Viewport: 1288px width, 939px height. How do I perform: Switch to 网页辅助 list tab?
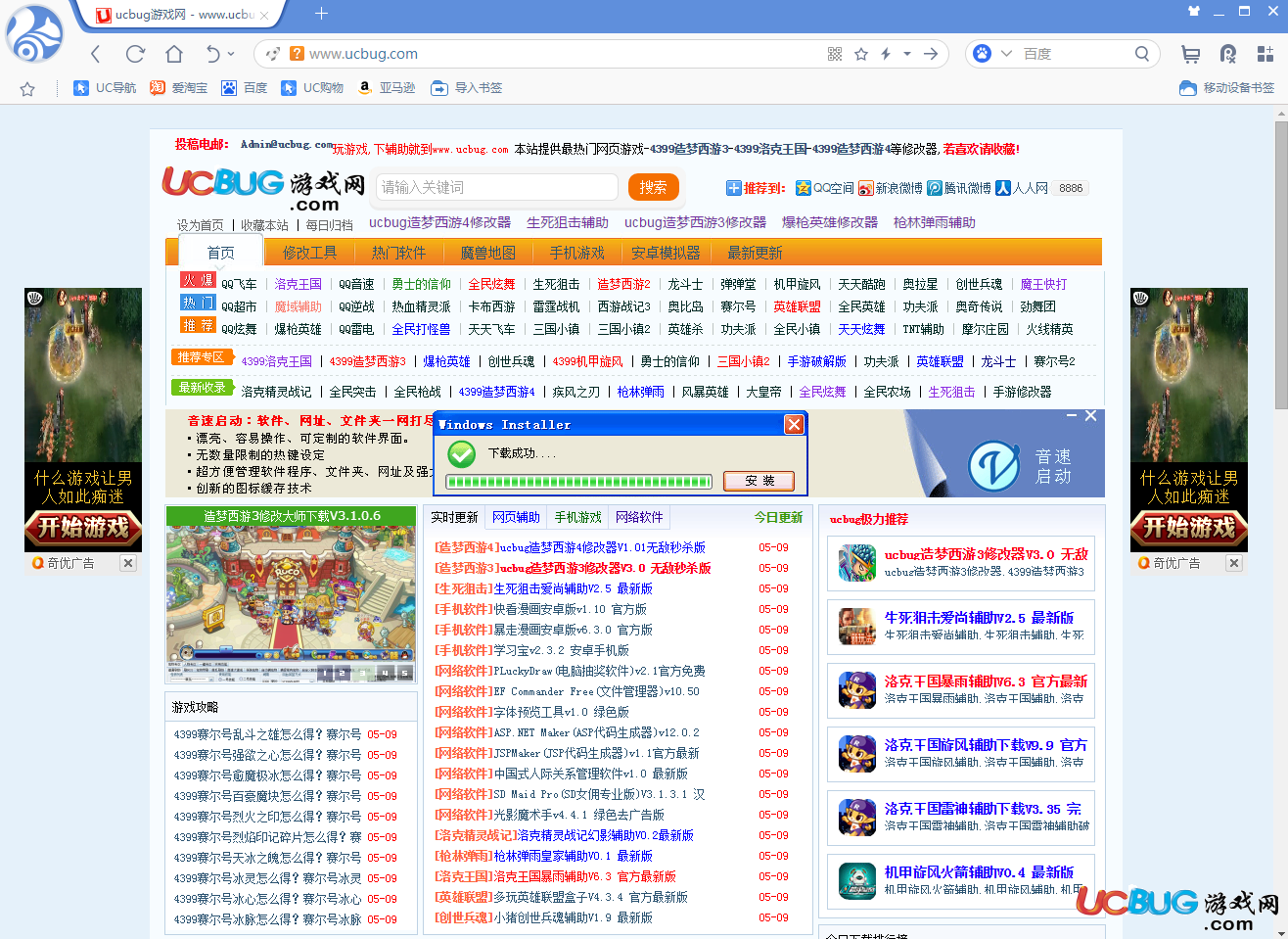click(516, 517)
